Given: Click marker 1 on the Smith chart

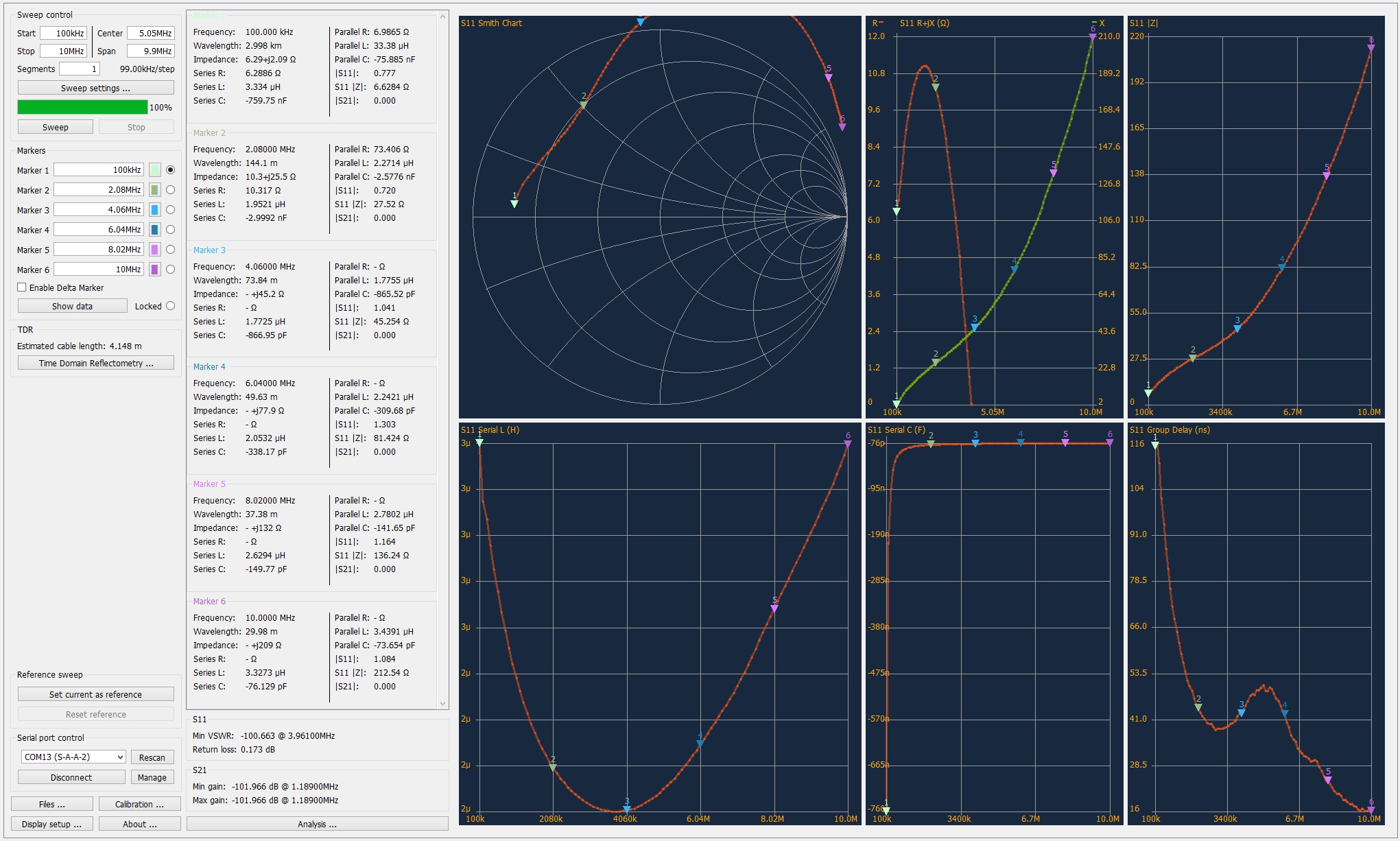Looking at the screenshot, I should click(x=514, y=202).
